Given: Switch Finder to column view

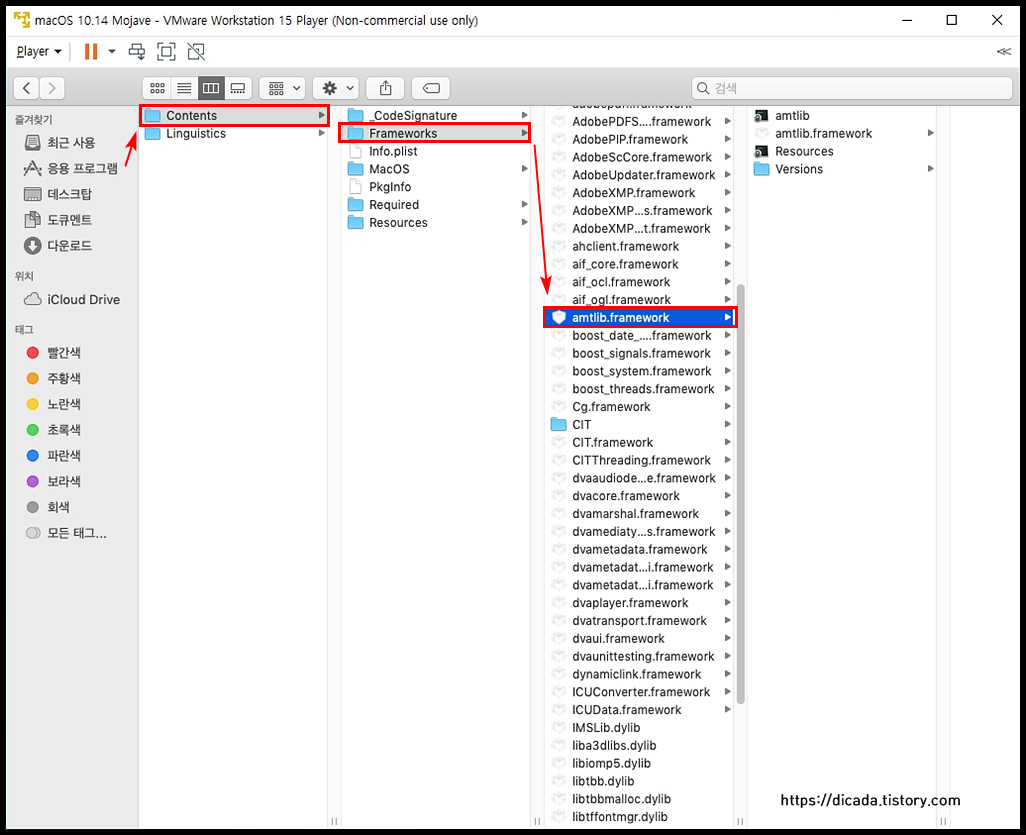Looking at the screenshot, I should click(x=211, y=88).
